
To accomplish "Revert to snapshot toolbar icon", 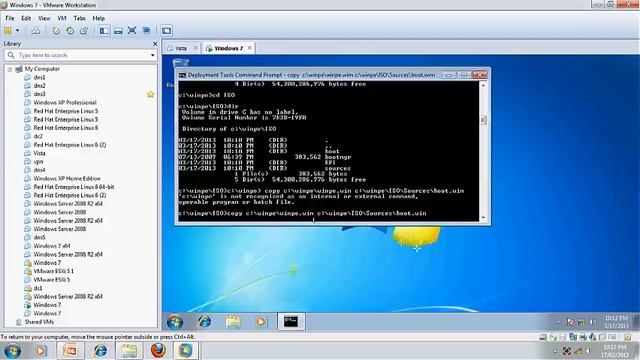I will (70, 31).
